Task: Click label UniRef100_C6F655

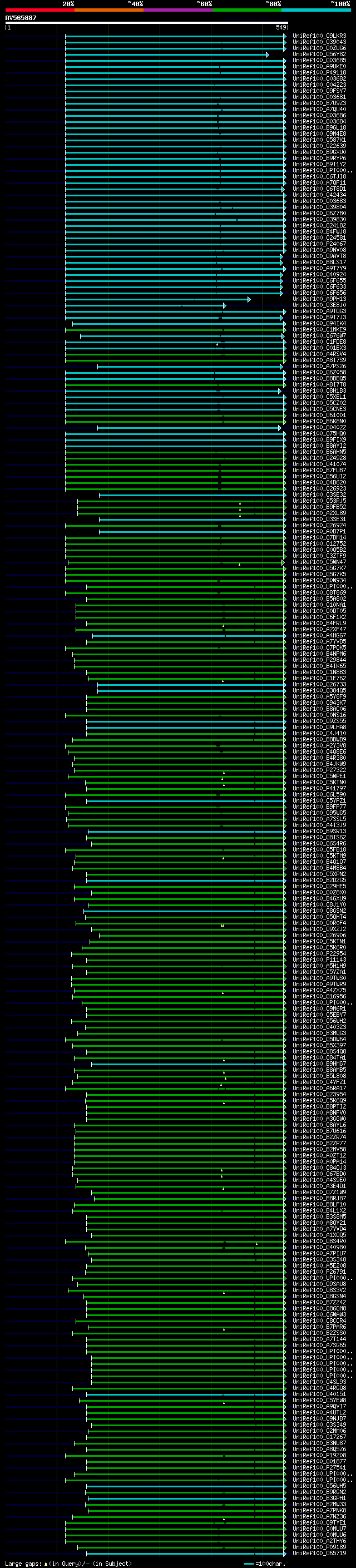Action: [319, 281]
